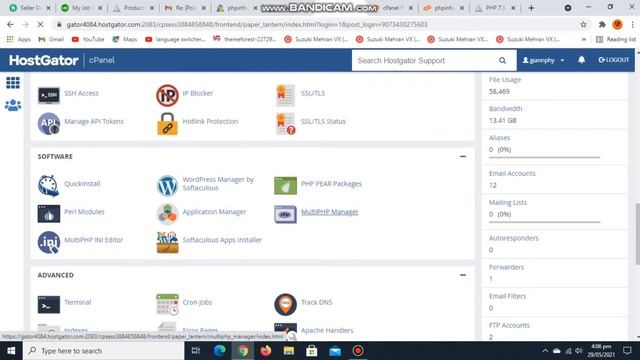
Task: Click the Hotlink Protection padlock icon
Action: click(x=167, y=124)
